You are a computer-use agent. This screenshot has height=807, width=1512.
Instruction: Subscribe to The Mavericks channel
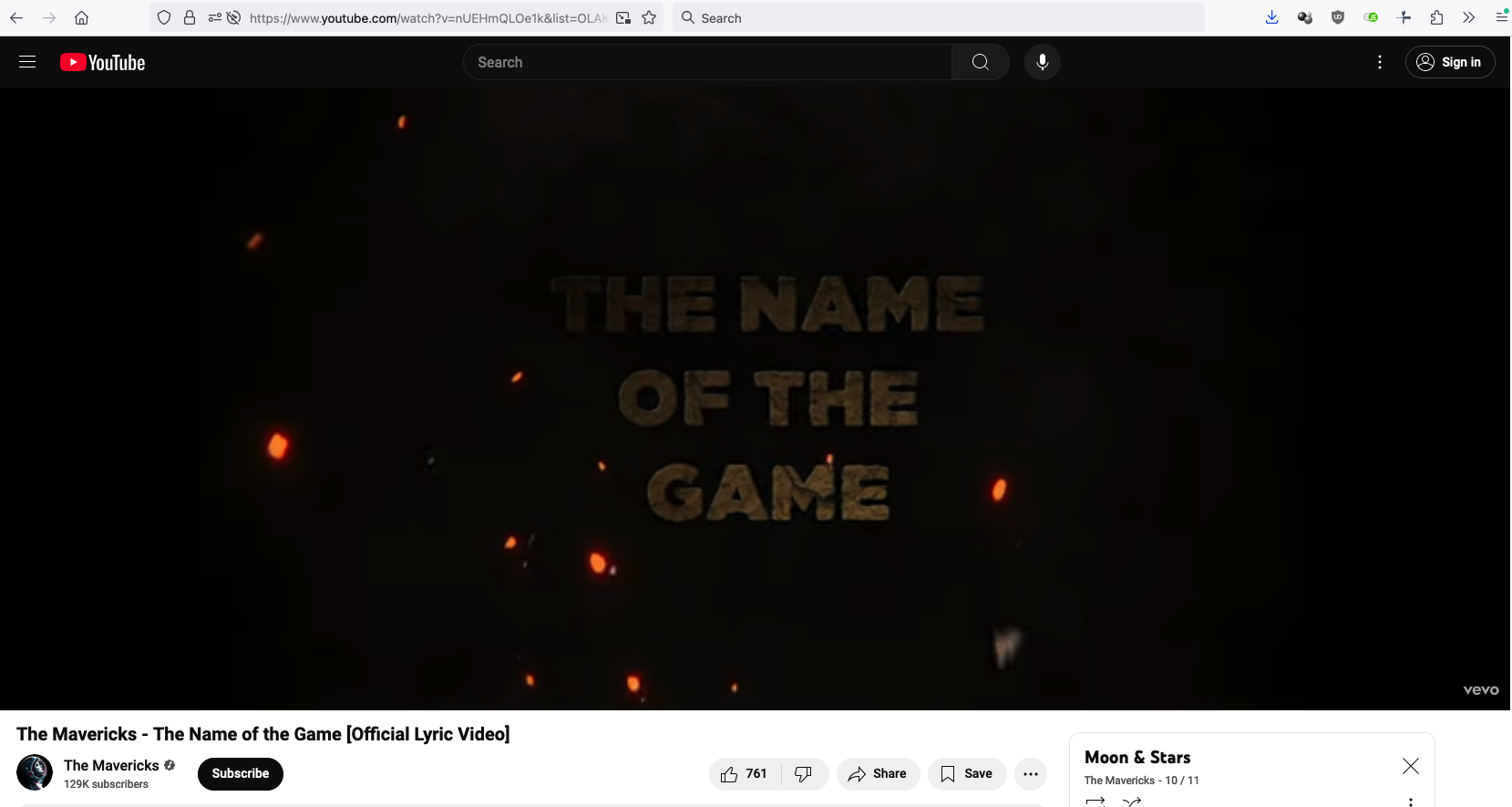pyautogui.click(x=241, y=773)
